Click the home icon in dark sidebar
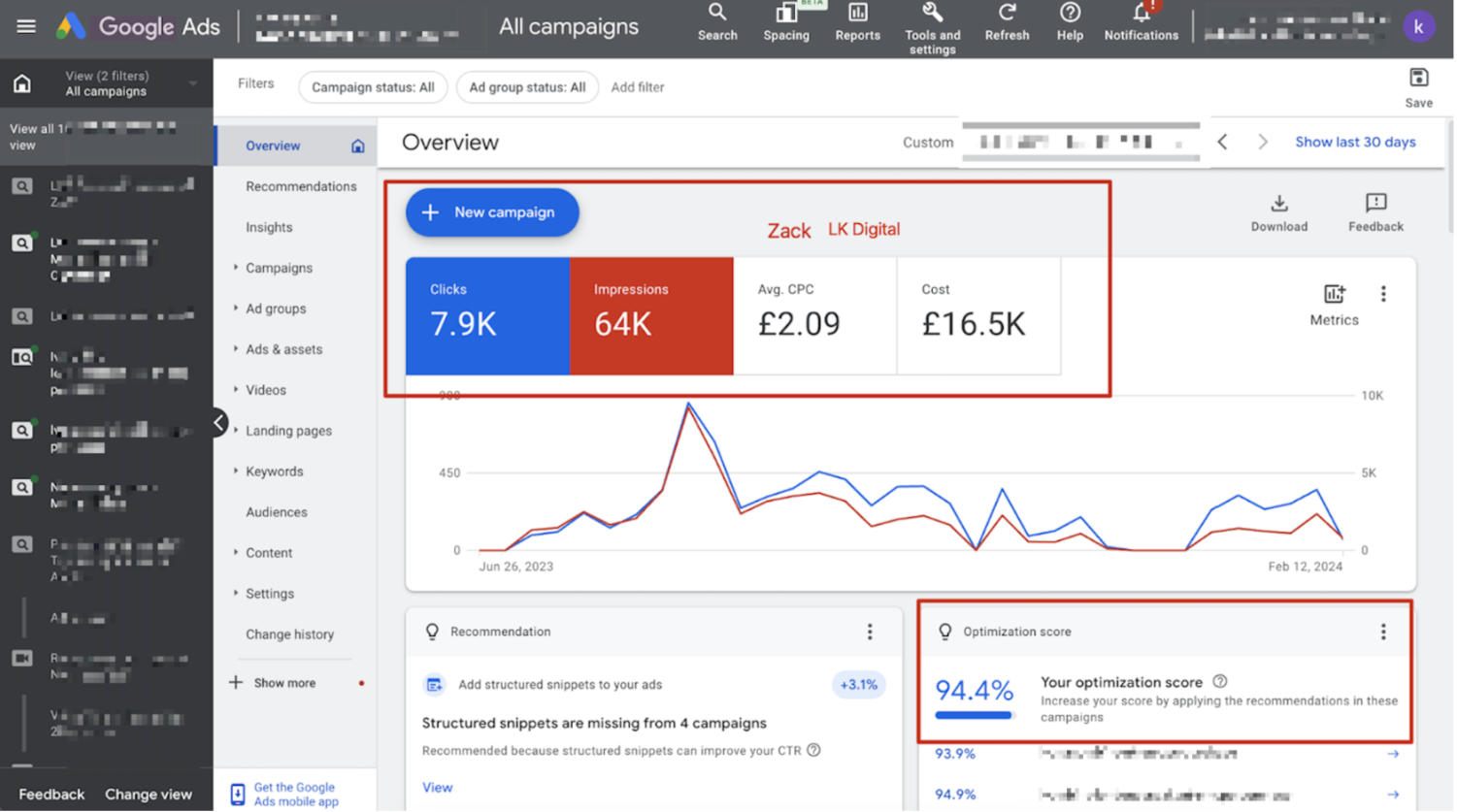This screenshot has width=1457, height=812. [x=22, y=83]
